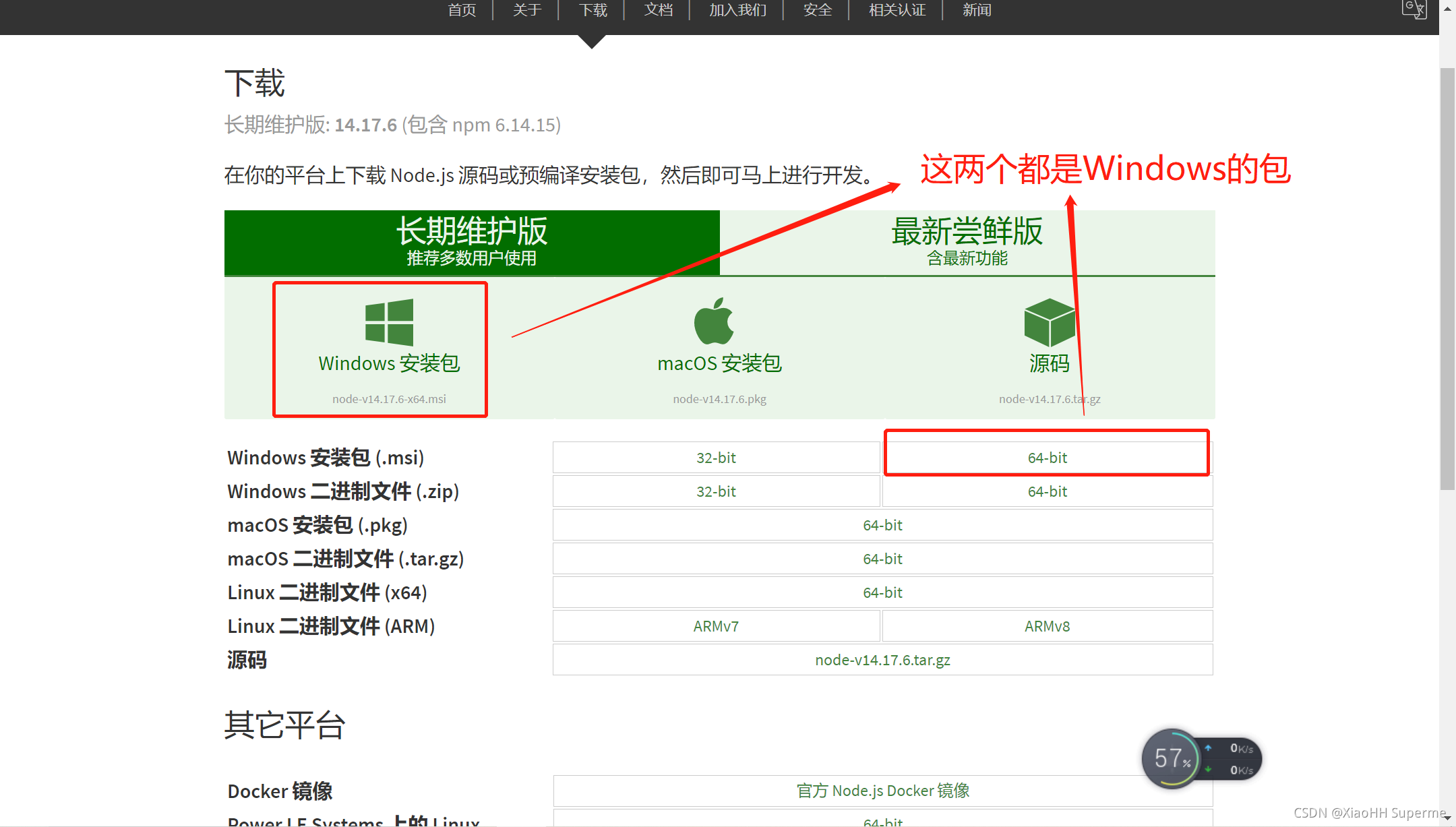
Task: Click the 其它平台 heading
Action: click(x=284, y=725)
